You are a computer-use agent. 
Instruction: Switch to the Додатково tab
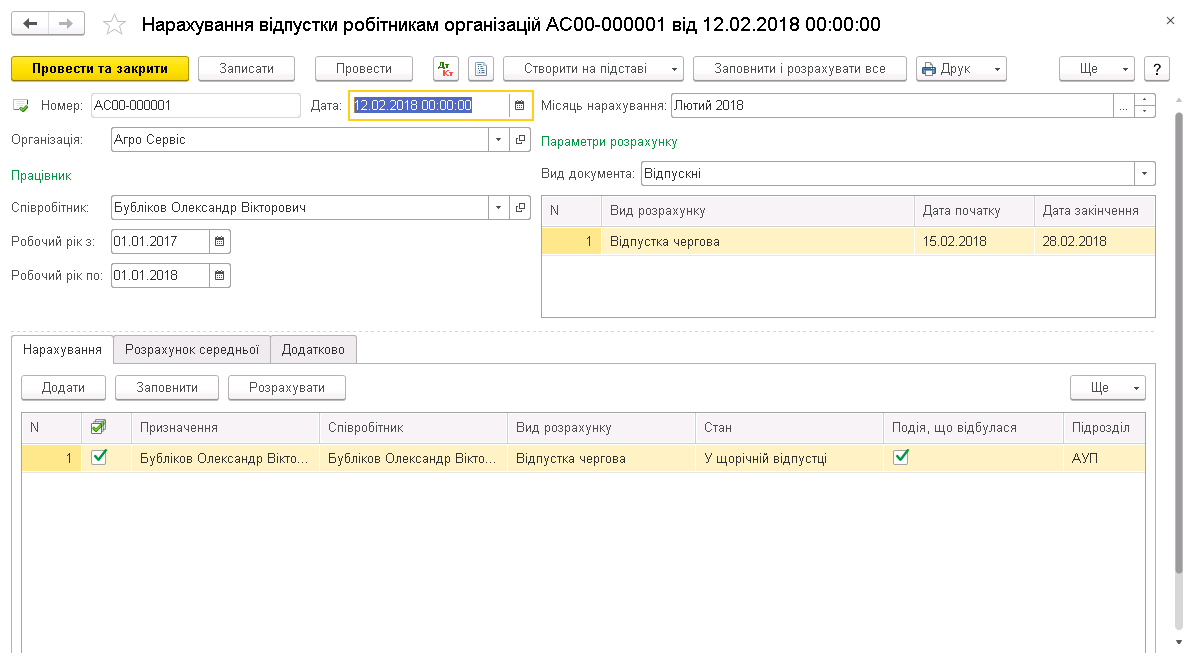coord(313,349)
